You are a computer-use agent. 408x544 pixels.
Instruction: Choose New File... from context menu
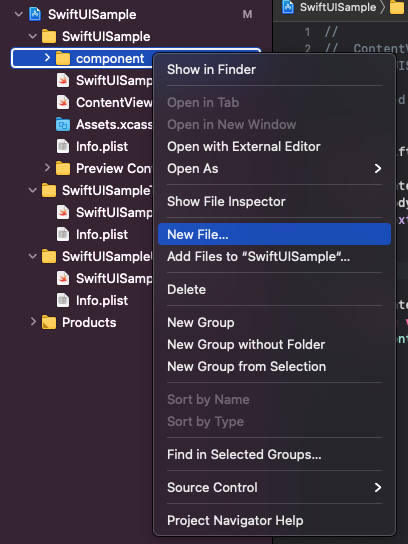click(274, 234)
